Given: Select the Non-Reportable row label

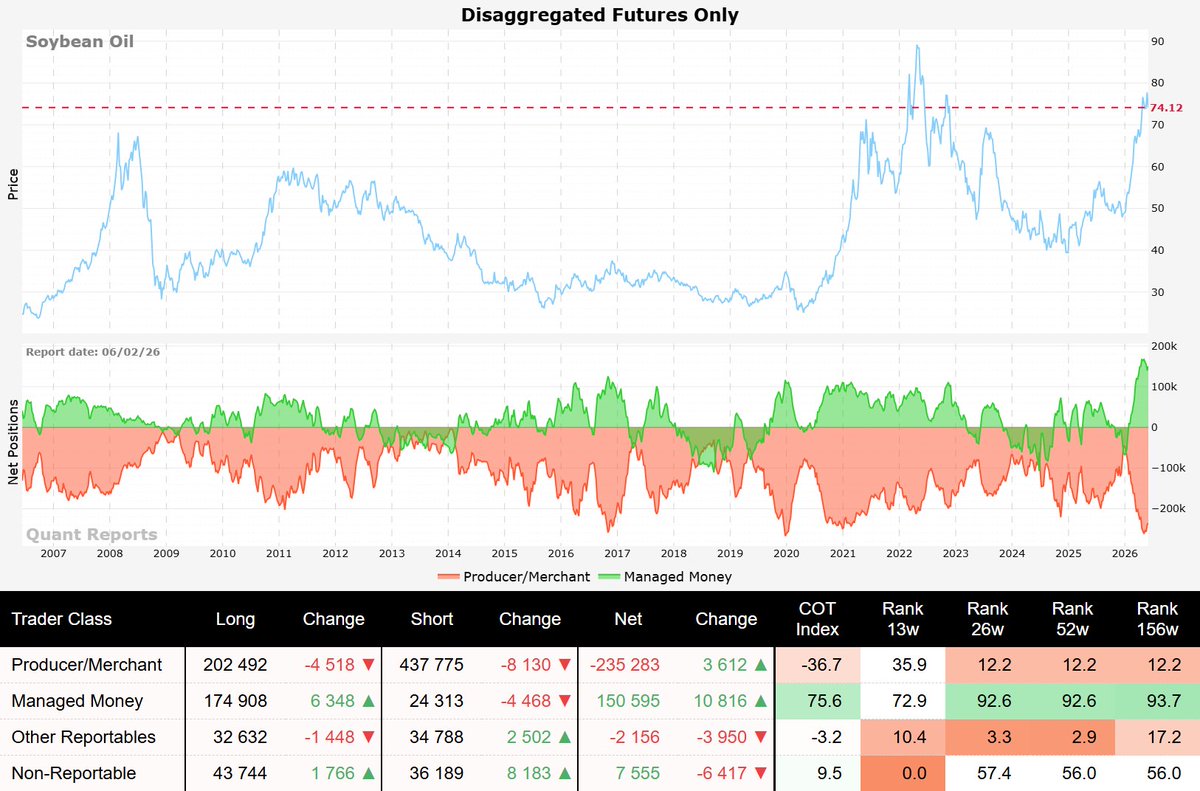Looking at the screenshot, I should coord(74,773).
